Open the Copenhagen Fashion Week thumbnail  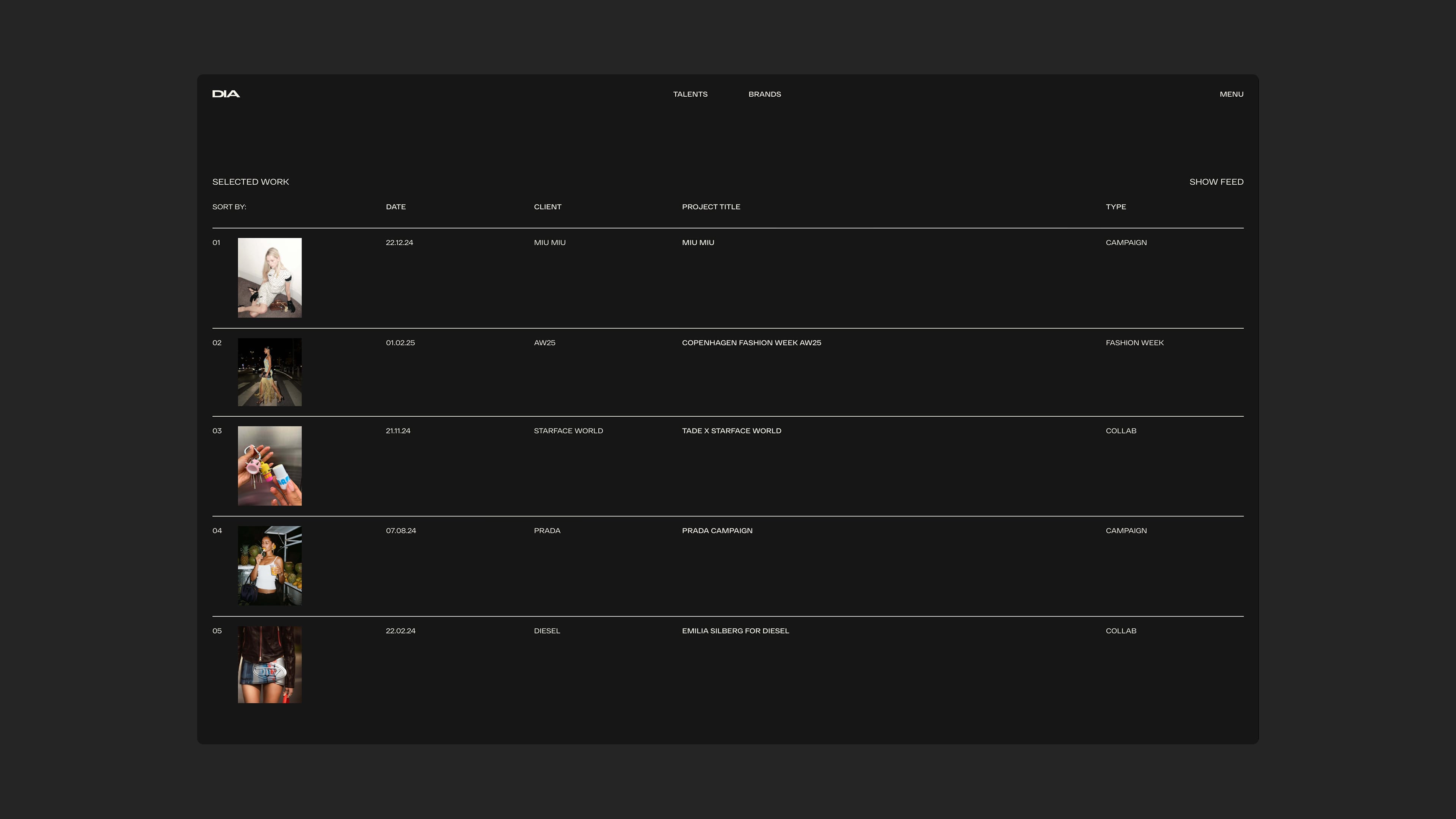tap(270, 372)
